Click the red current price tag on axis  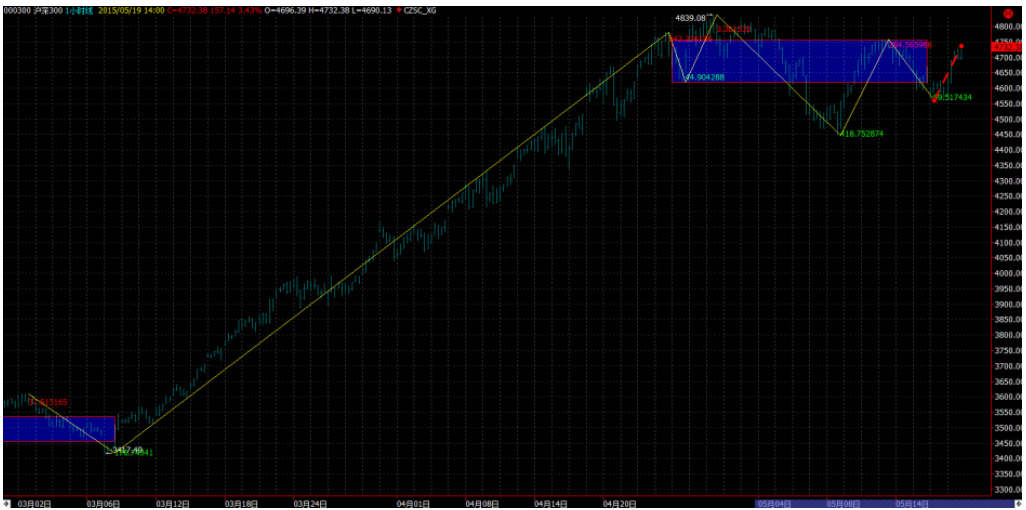1004,46
